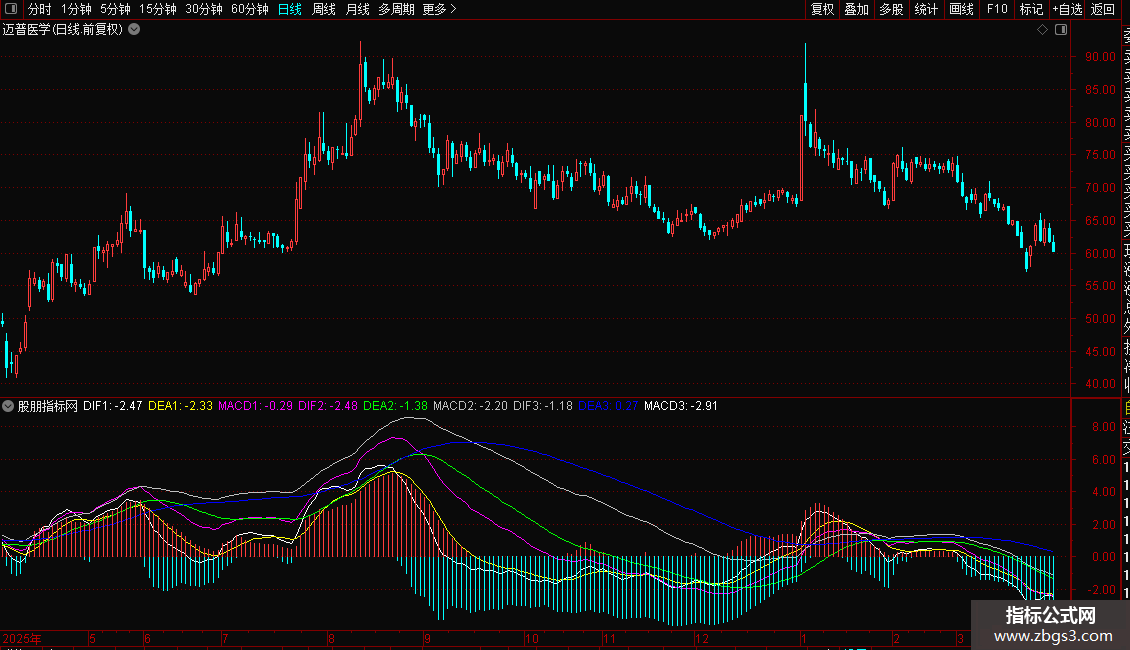Image resolution: width=1130 pixels, height=650 pixels.
Task: Open the 画线 drawing tools
Action: tap(961, 10)
